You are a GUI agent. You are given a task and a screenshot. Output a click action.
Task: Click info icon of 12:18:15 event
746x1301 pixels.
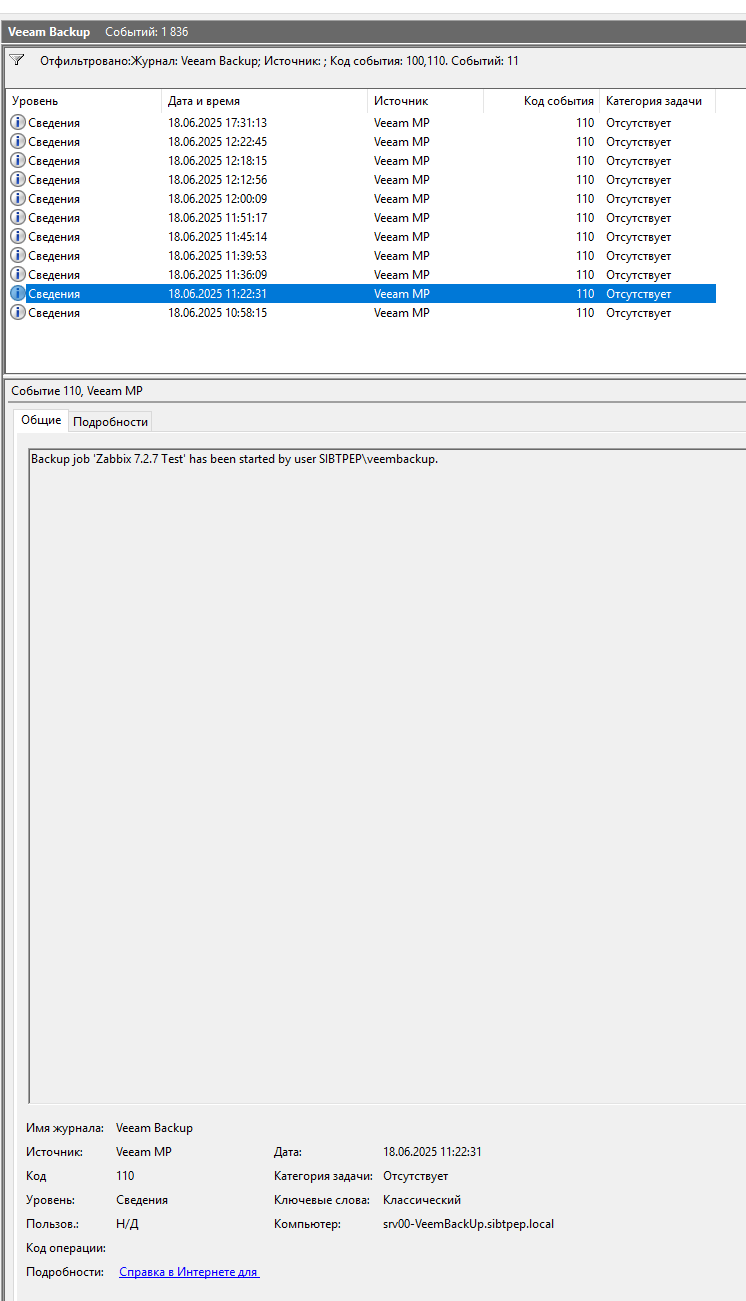(18, 160)
